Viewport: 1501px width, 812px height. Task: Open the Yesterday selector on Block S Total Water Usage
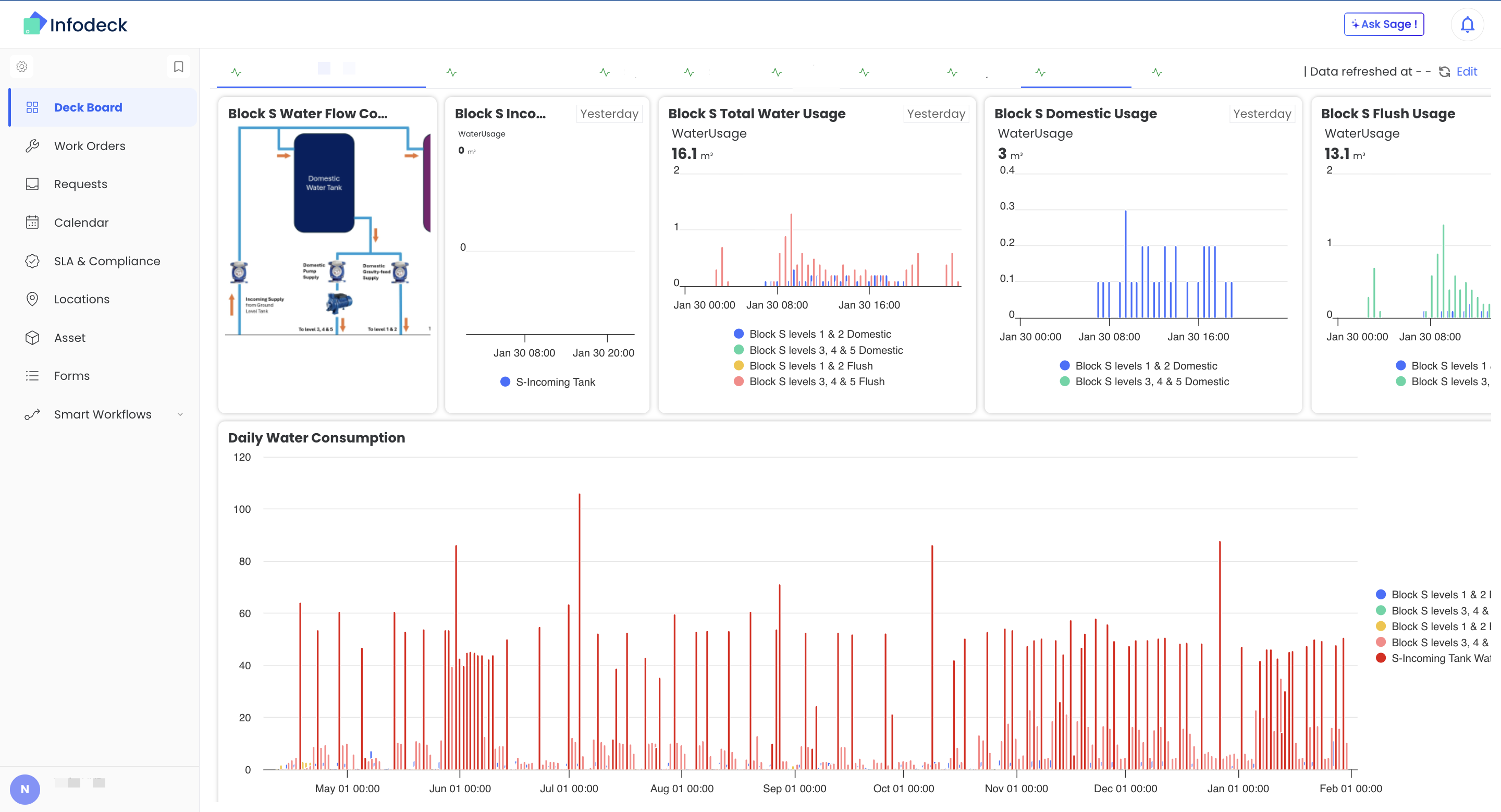936,114
